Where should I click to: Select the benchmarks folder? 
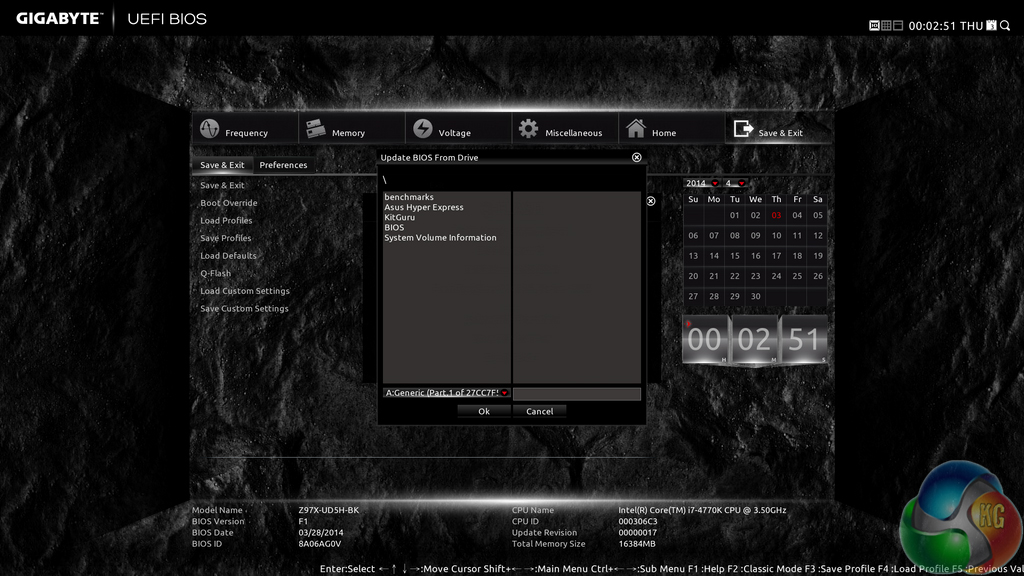point(409,197)
